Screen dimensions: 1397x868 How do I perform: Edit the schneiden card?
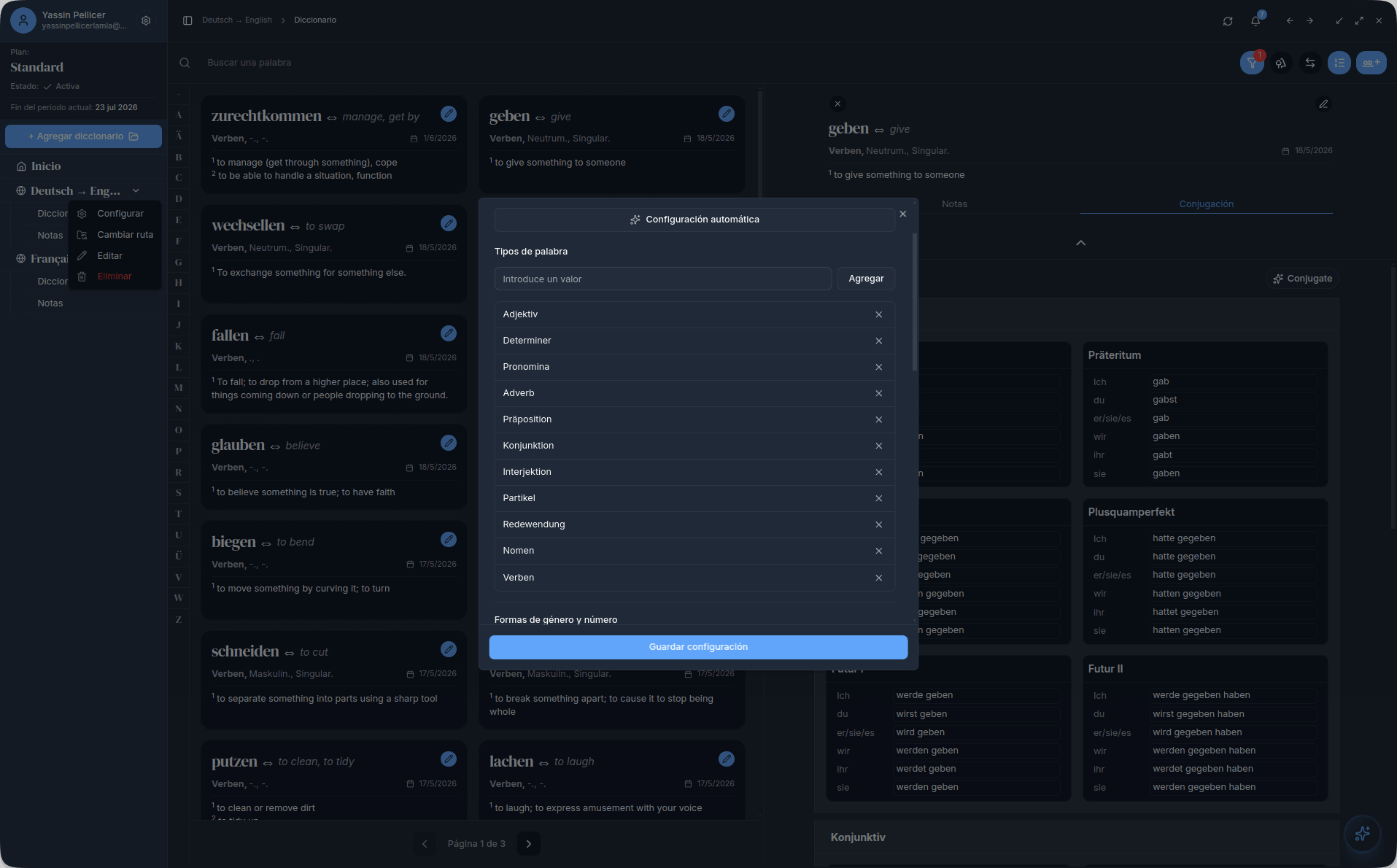pos(449,649)
